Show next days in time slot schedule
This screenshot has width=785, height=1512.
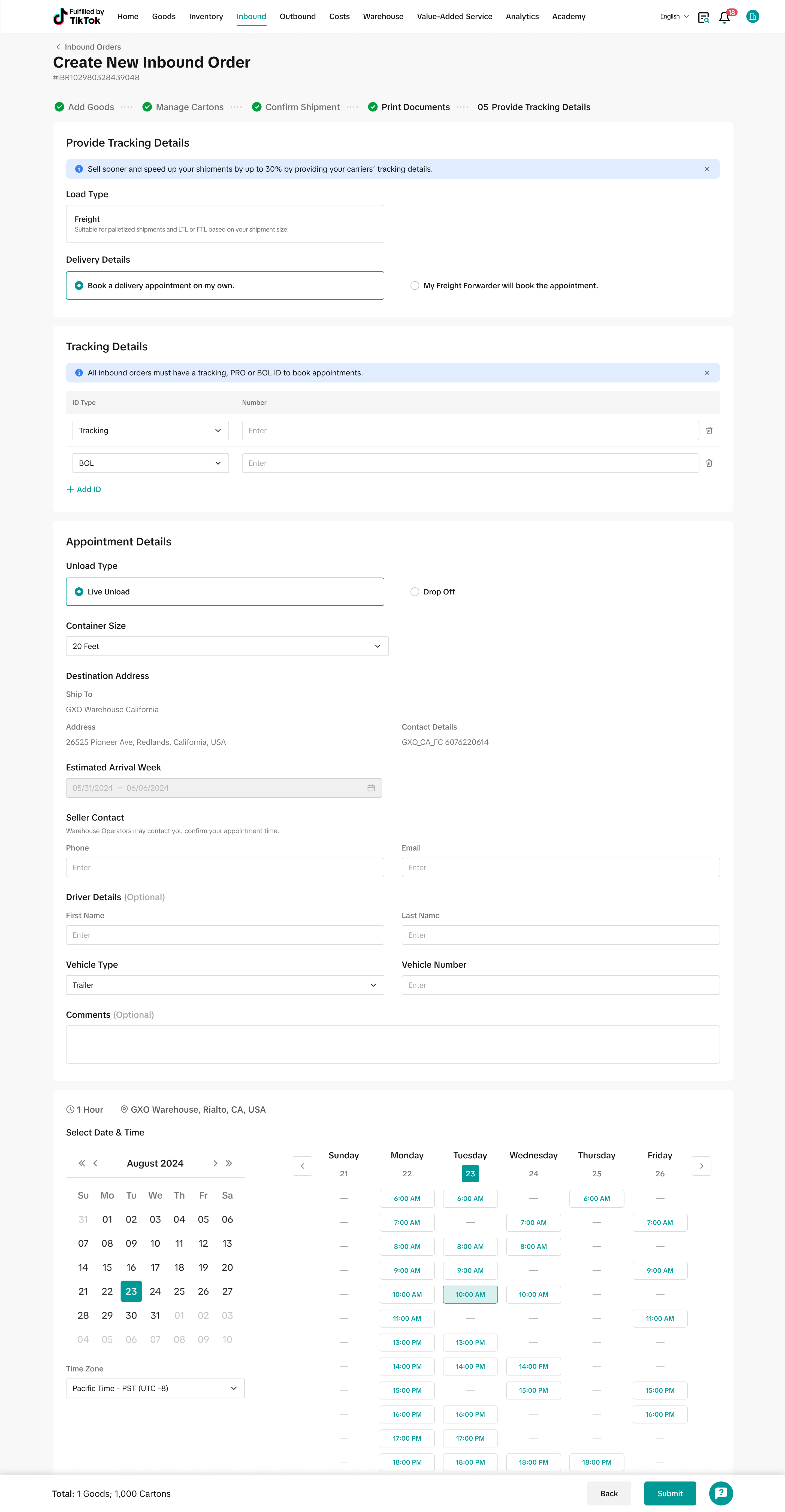tap(701, 1166)
